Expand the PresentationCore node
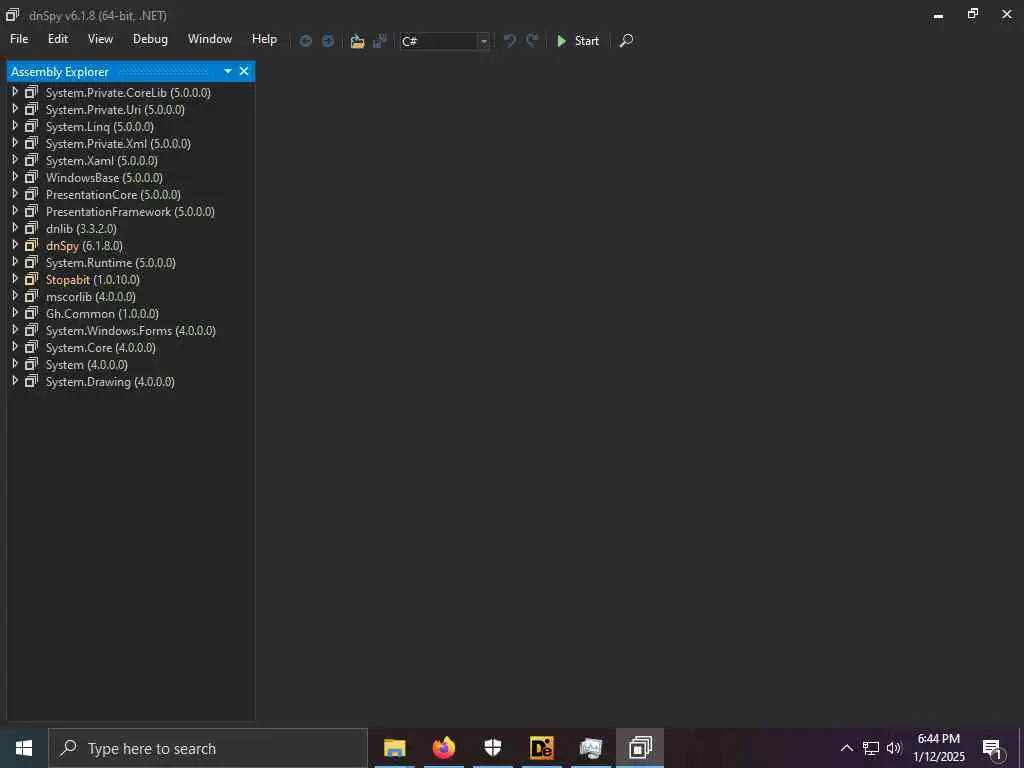 pos(15,194)
